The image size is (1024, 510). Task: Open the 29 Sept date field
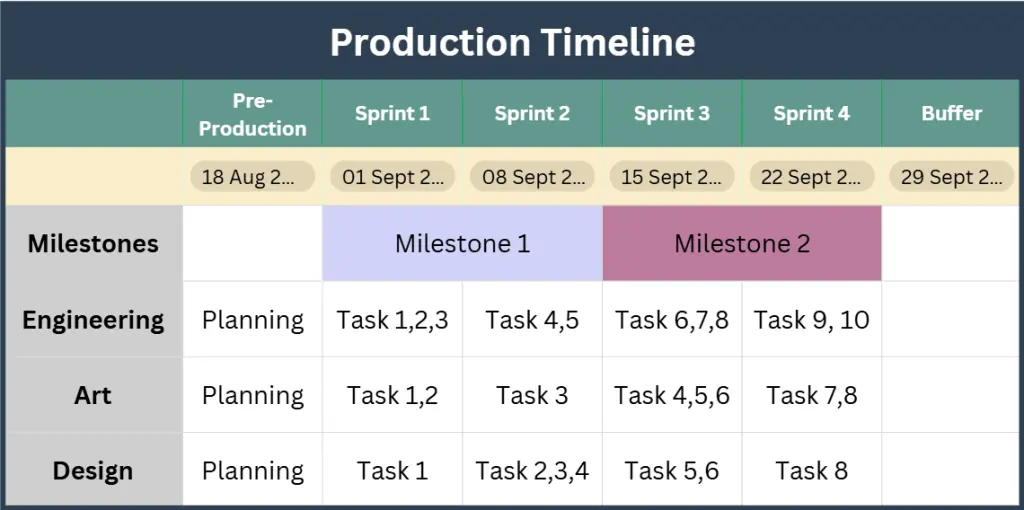pos(951,177)
